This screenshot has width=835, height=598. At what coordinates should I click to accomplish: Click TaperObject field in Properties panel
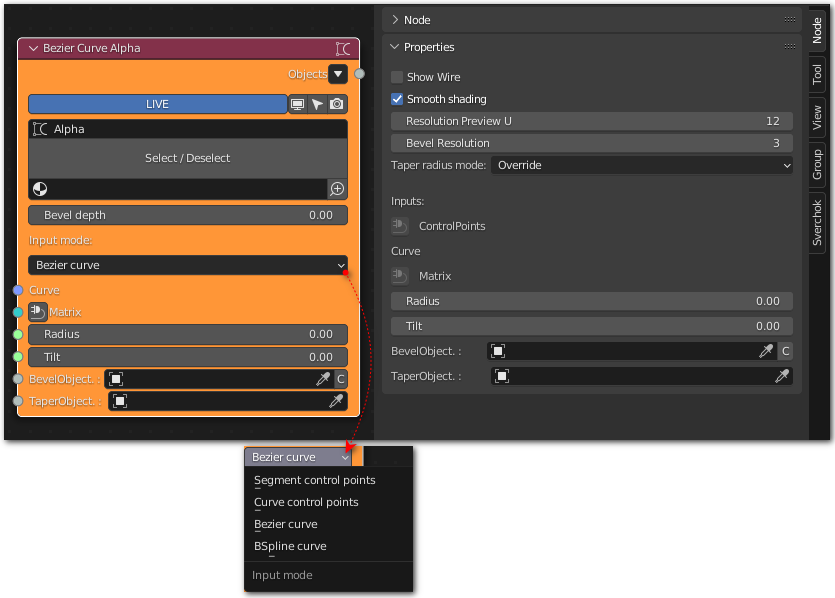point(642,376)
